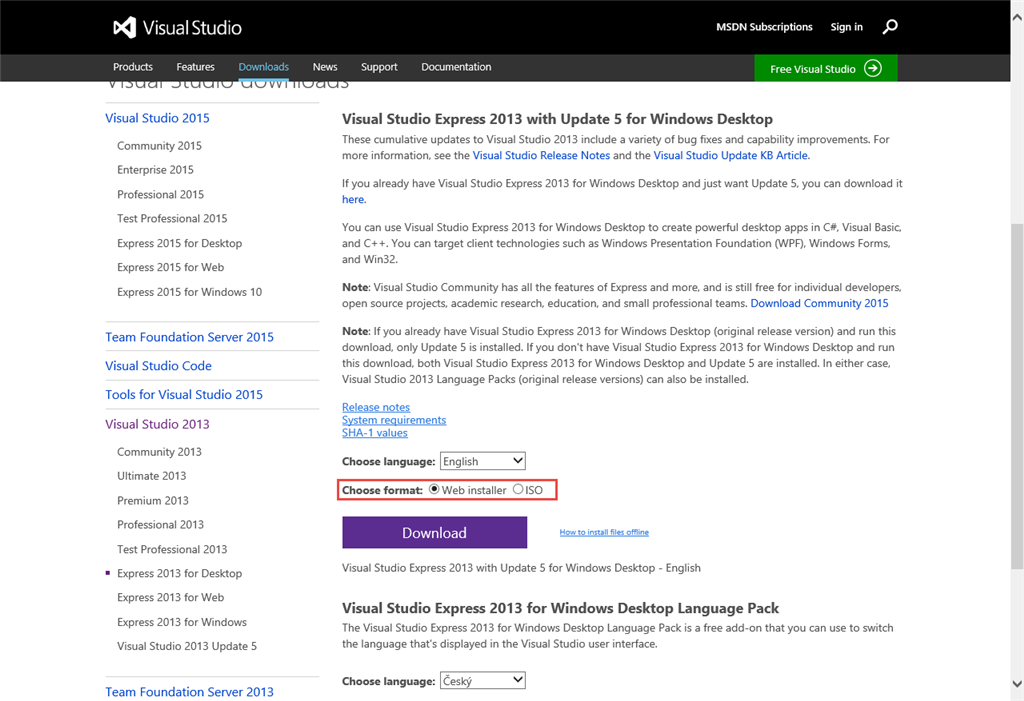Open the English language dropdown
Image resolution: width=1024 pixels, height=701 pixels.
point(483,461)
